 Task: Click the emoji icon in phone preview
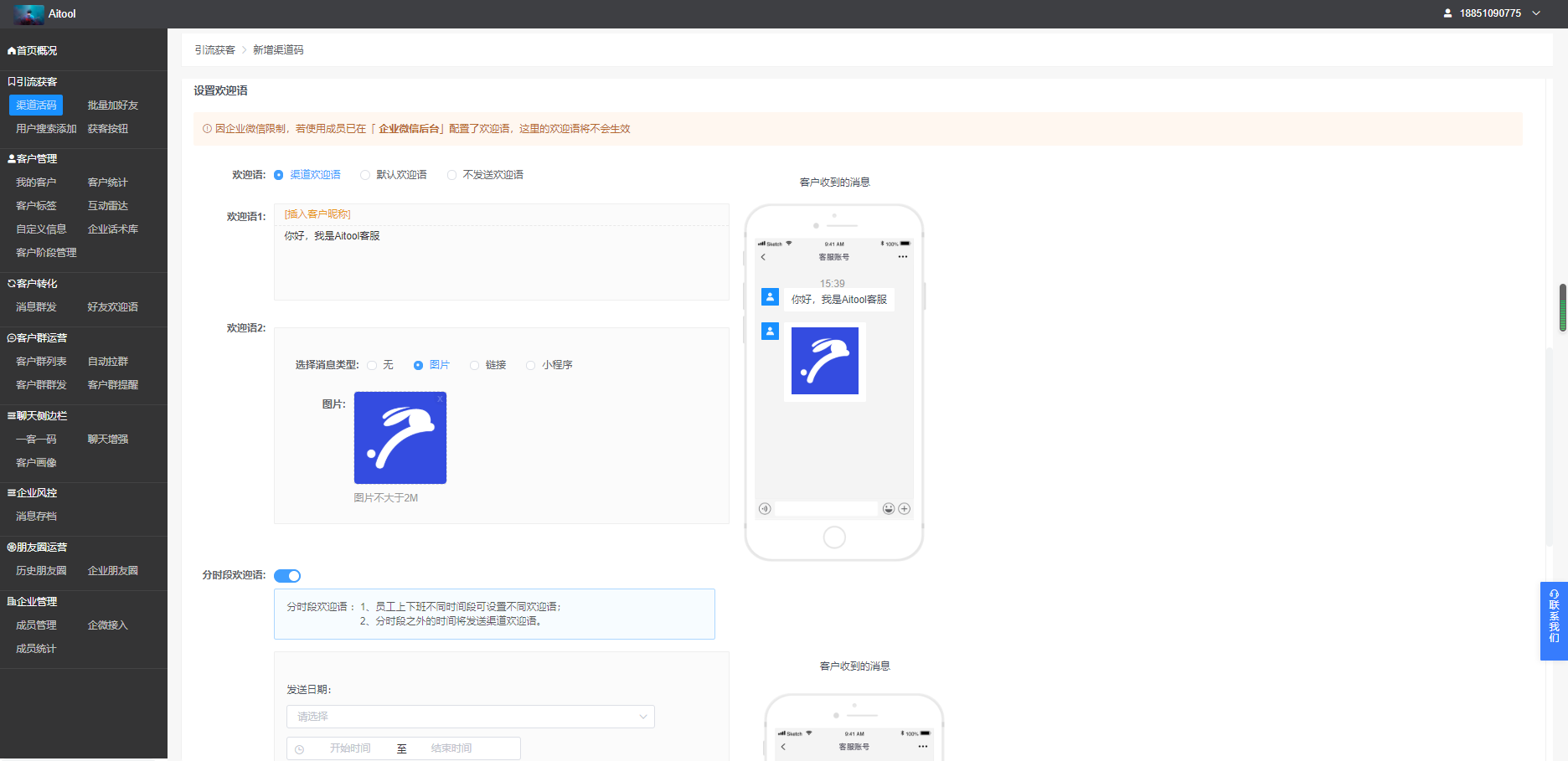pyautogui.click(x=889, y=509)
